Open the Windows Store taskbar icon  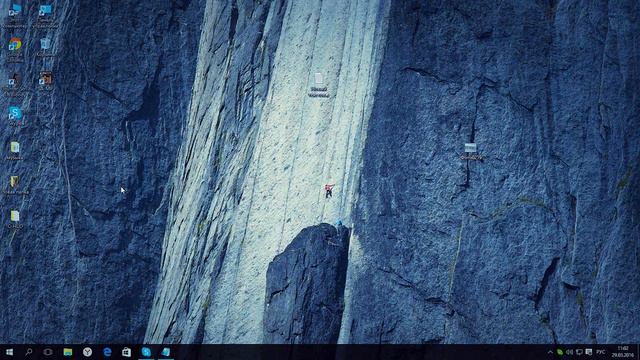point(127,352)
